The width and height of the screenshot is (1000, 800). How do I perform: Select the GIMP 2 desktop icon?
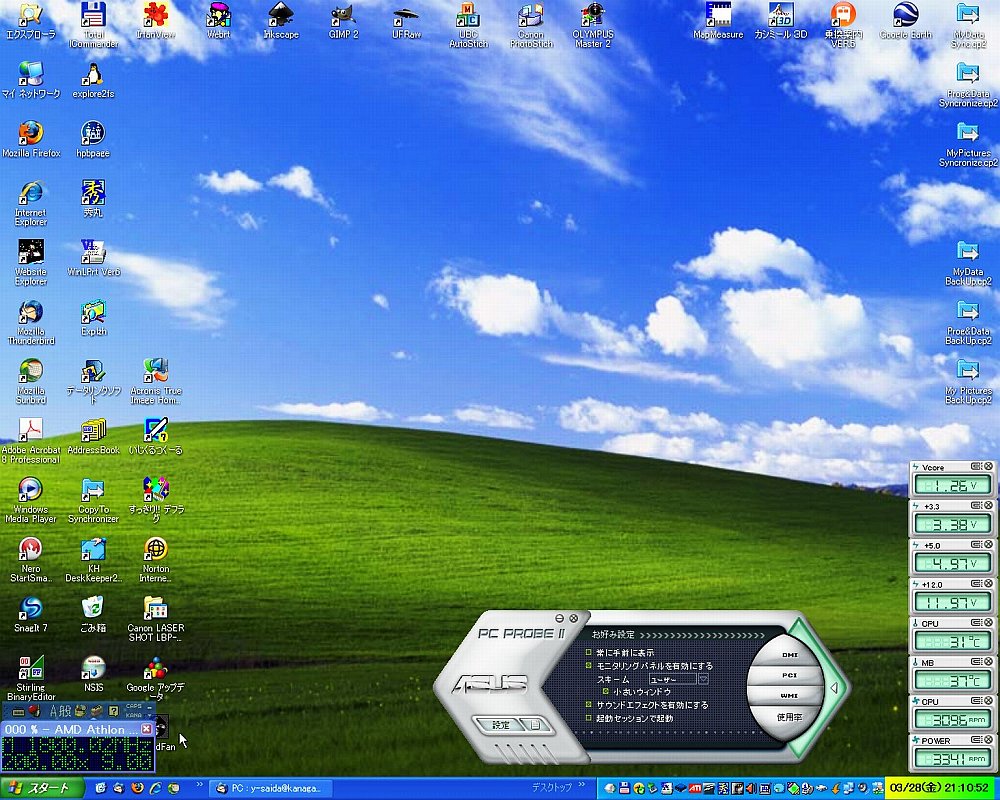point(343,20)
